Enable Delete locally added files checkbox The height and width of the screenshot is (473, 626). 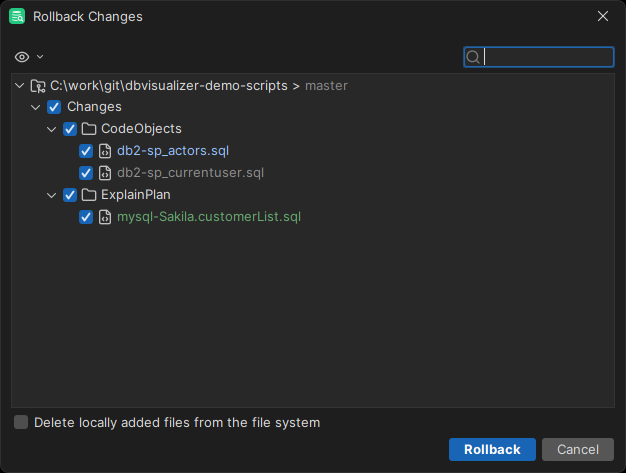point(21,422)
